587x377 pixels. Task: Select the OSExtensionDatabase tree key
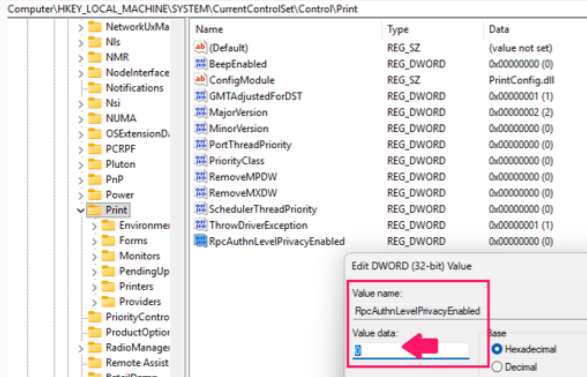point(137,133)
